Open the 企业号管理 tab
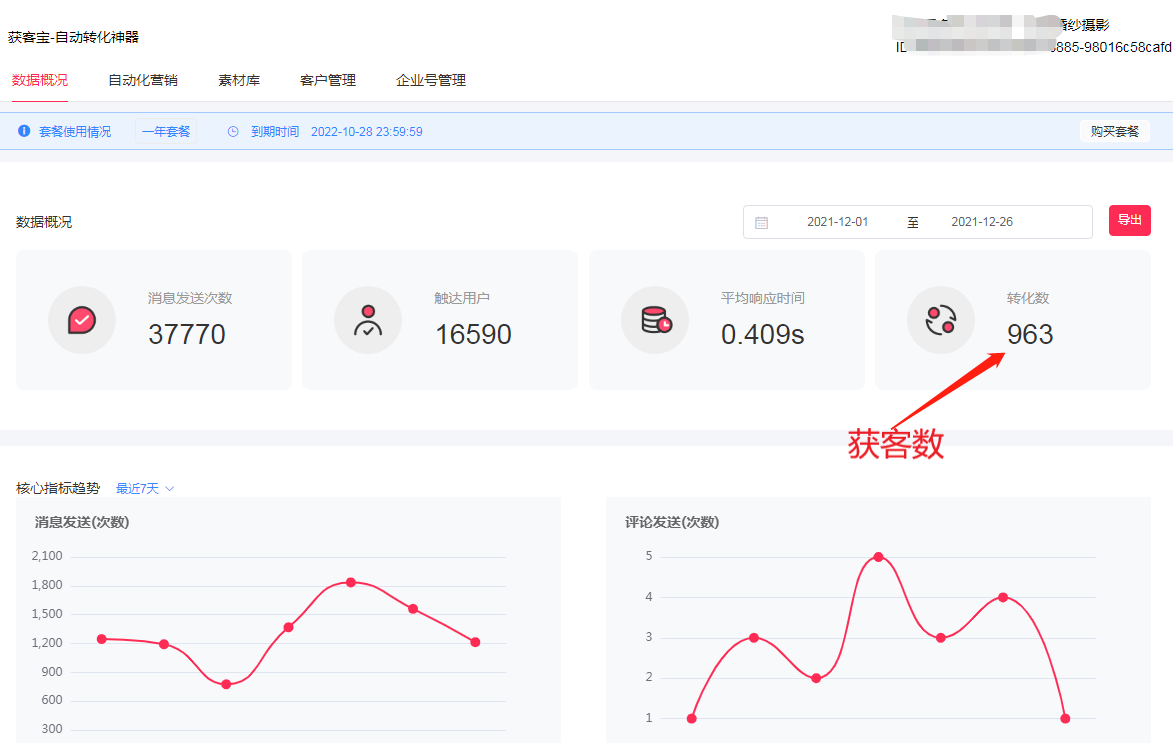The height and width of the screenshot is (743, 1173). point(430,81)
